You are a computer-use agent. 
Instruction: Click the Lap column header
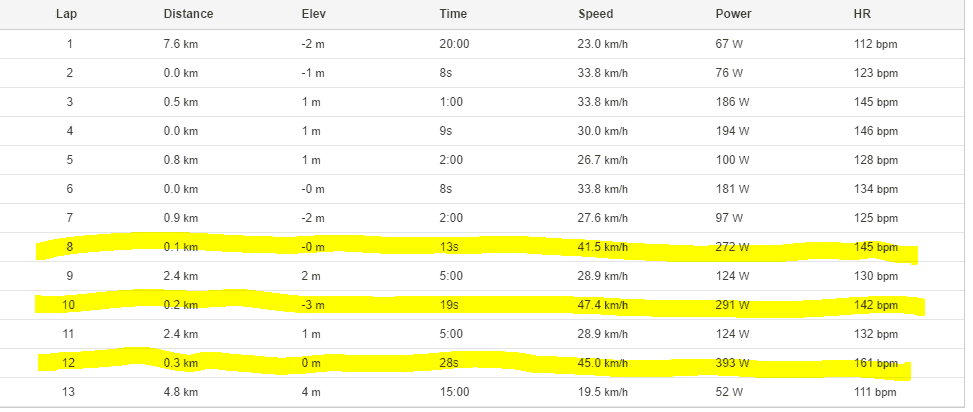pyautogui.click(x=69, y=15)
